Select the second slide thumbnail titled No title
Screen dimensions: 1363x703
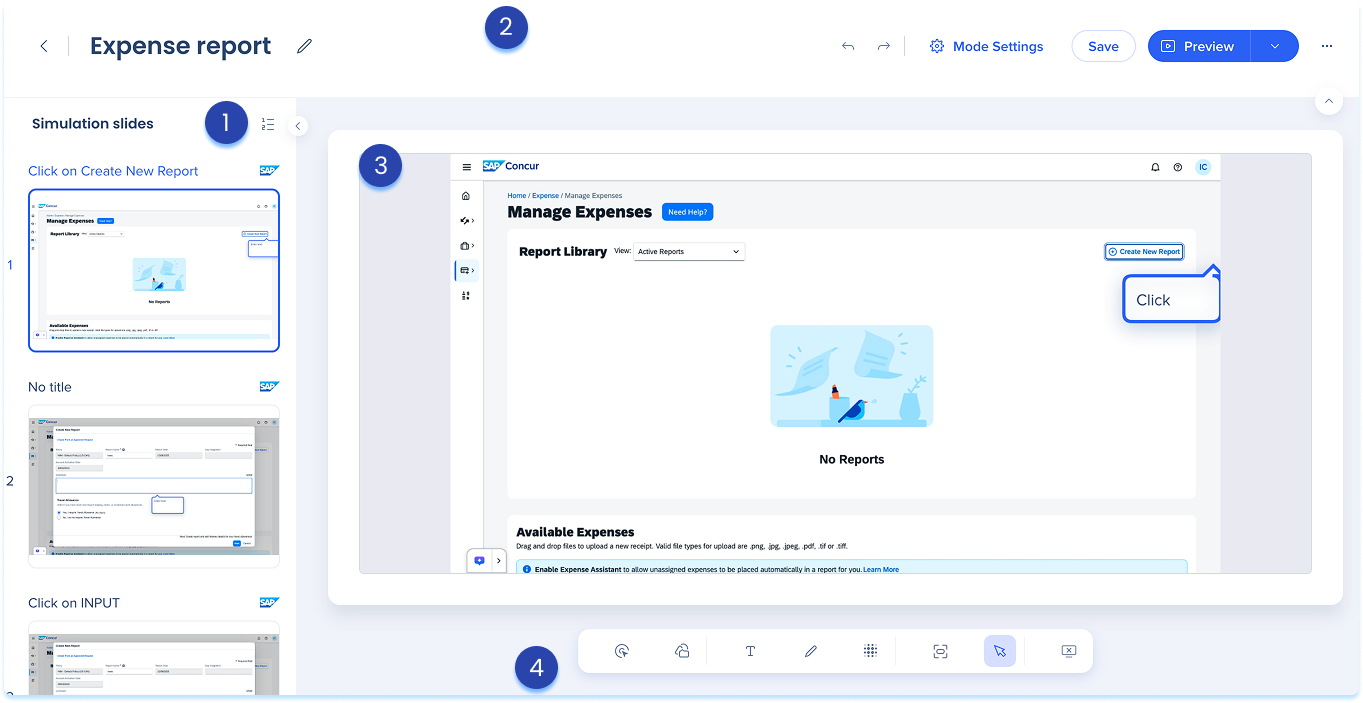click(154, 486)
